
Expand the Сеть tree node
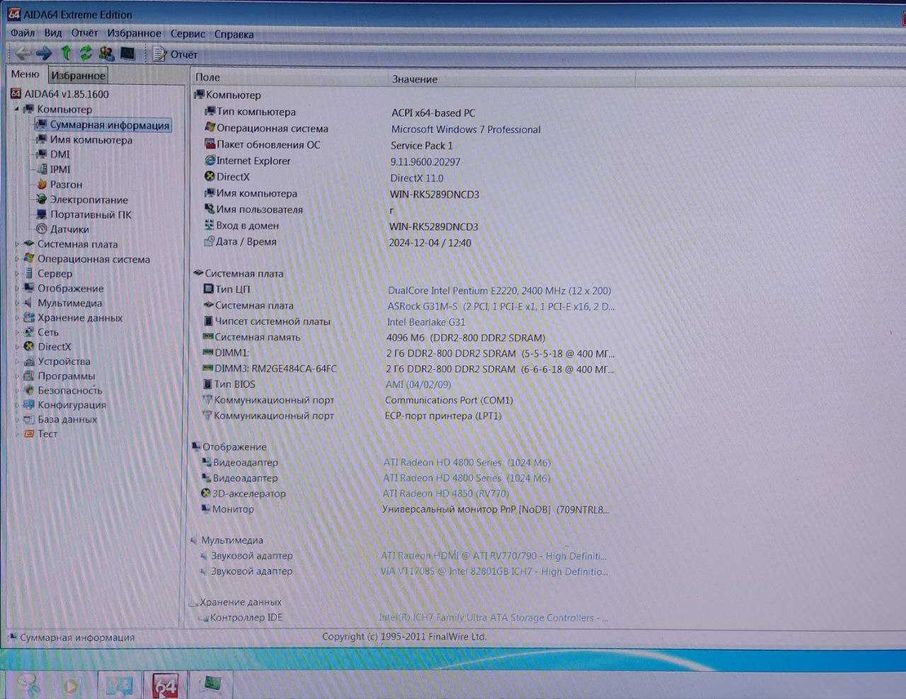click(x=17, y=332)
